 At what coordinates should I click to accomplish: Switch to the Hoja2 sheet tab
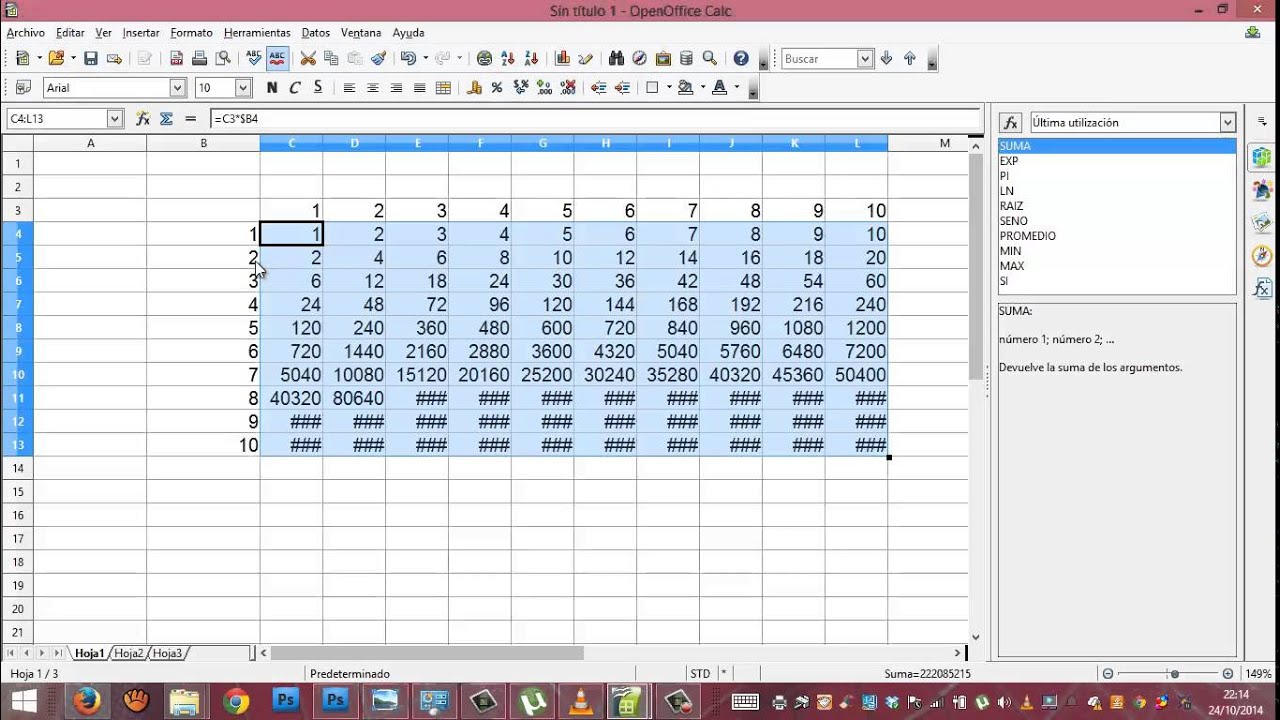(129, 653)
